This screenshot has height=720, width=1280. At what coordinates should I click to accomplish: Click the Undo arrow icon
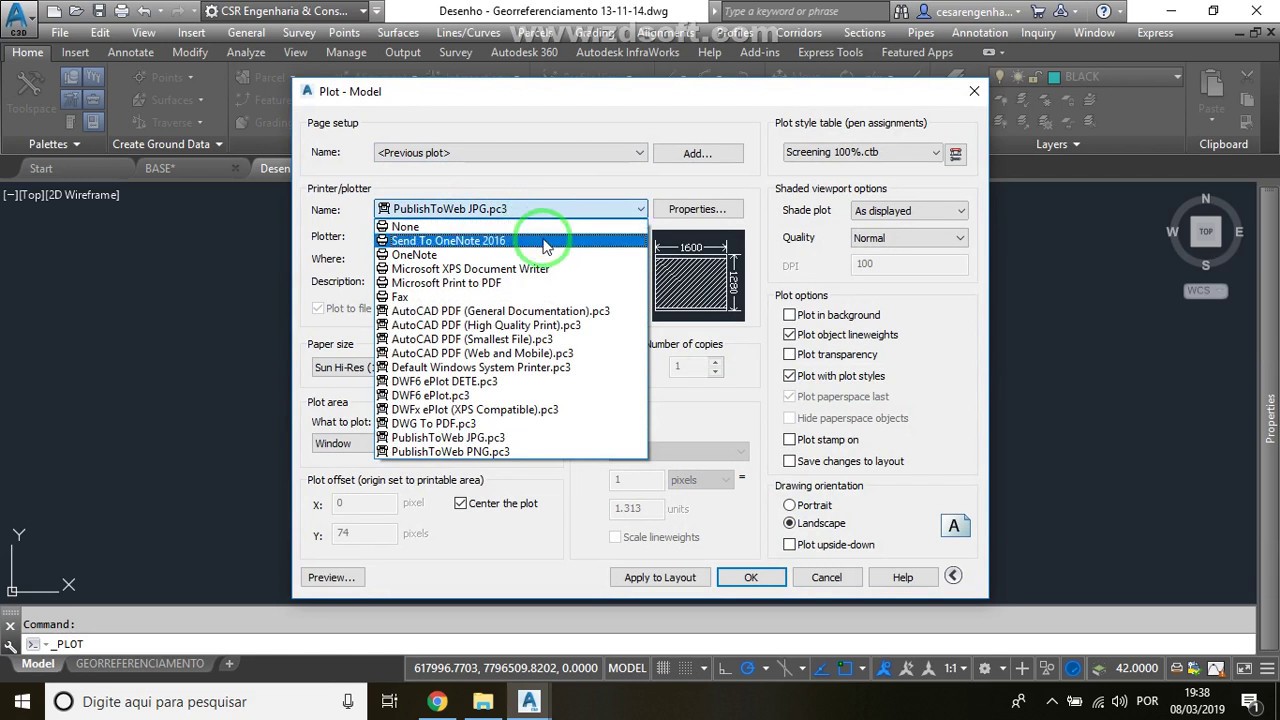tap(145, 12)
